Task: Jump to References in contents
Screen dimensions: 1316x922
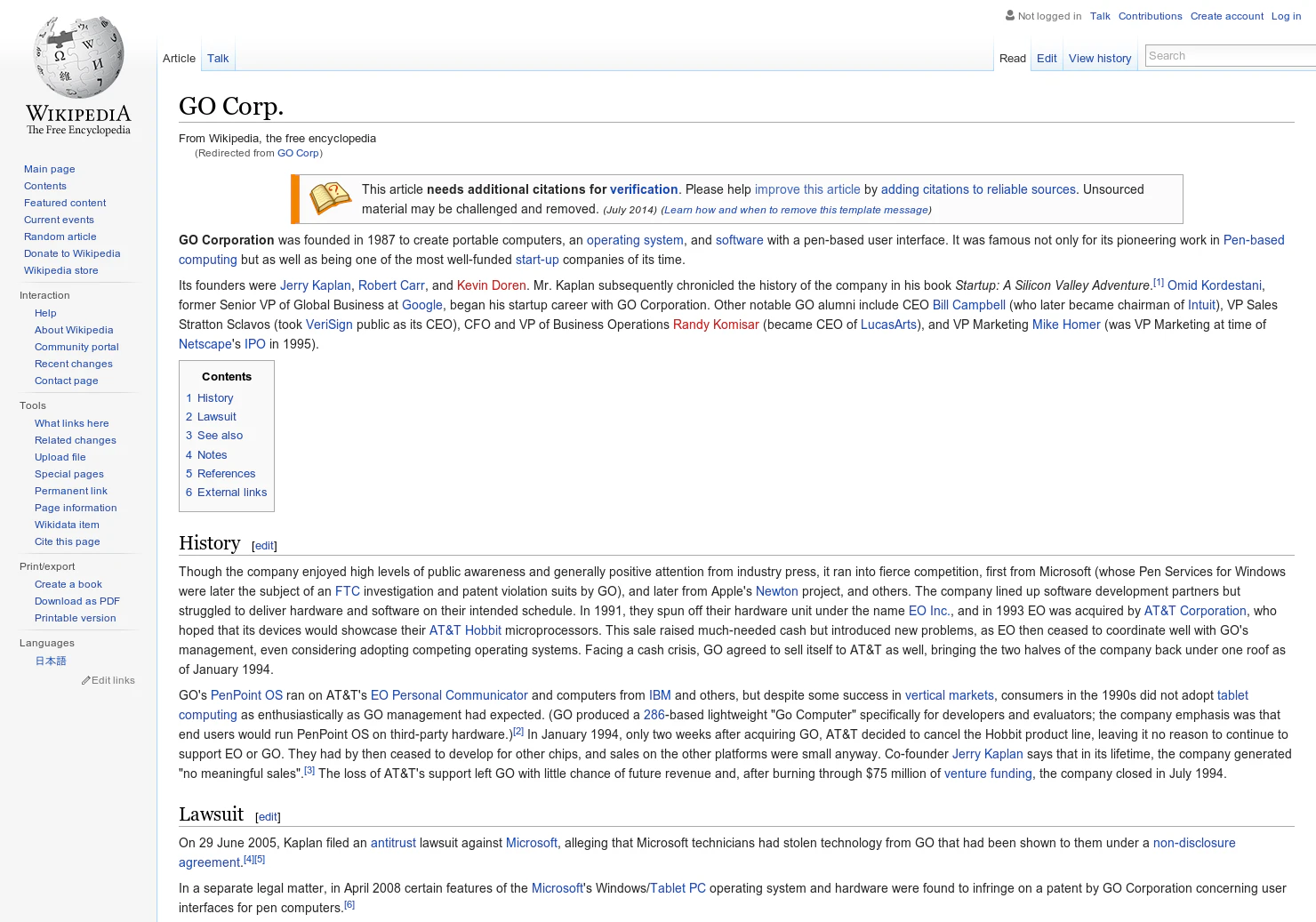Action: pyautogui.click(x=221, y=474)
